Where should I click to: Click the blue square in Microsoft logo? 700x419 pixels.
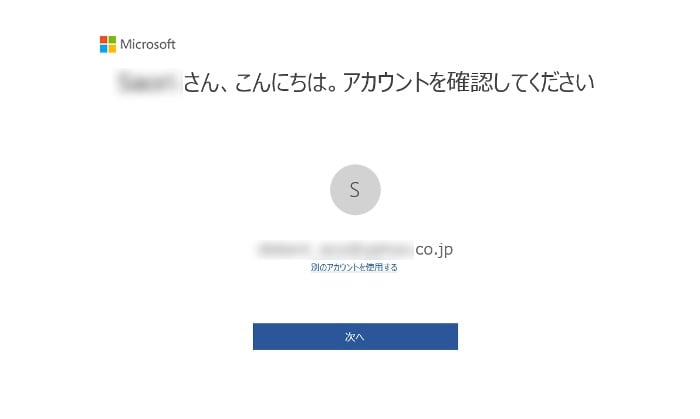104,48
